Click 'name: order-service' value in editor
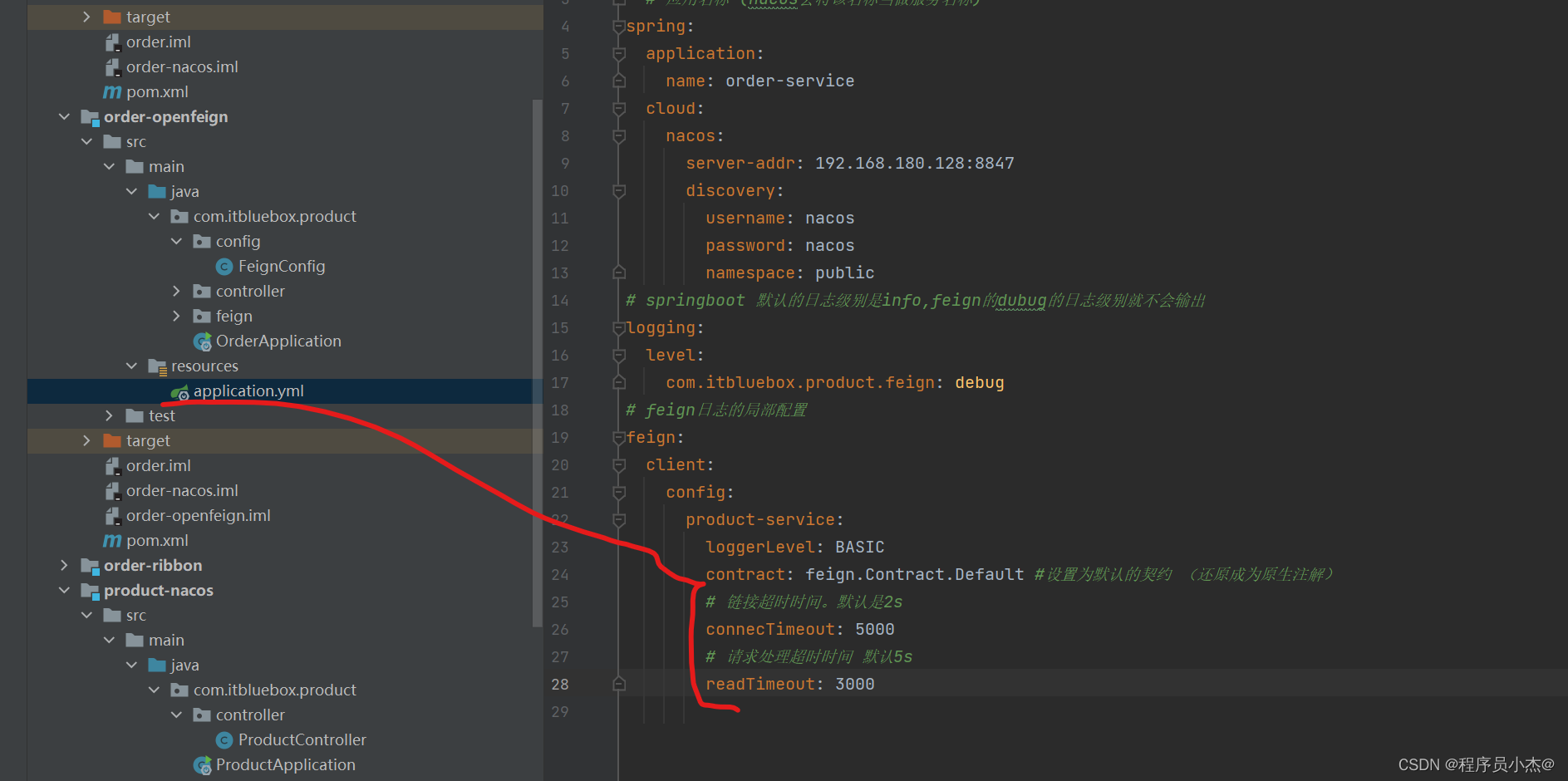 pos(789,81)
